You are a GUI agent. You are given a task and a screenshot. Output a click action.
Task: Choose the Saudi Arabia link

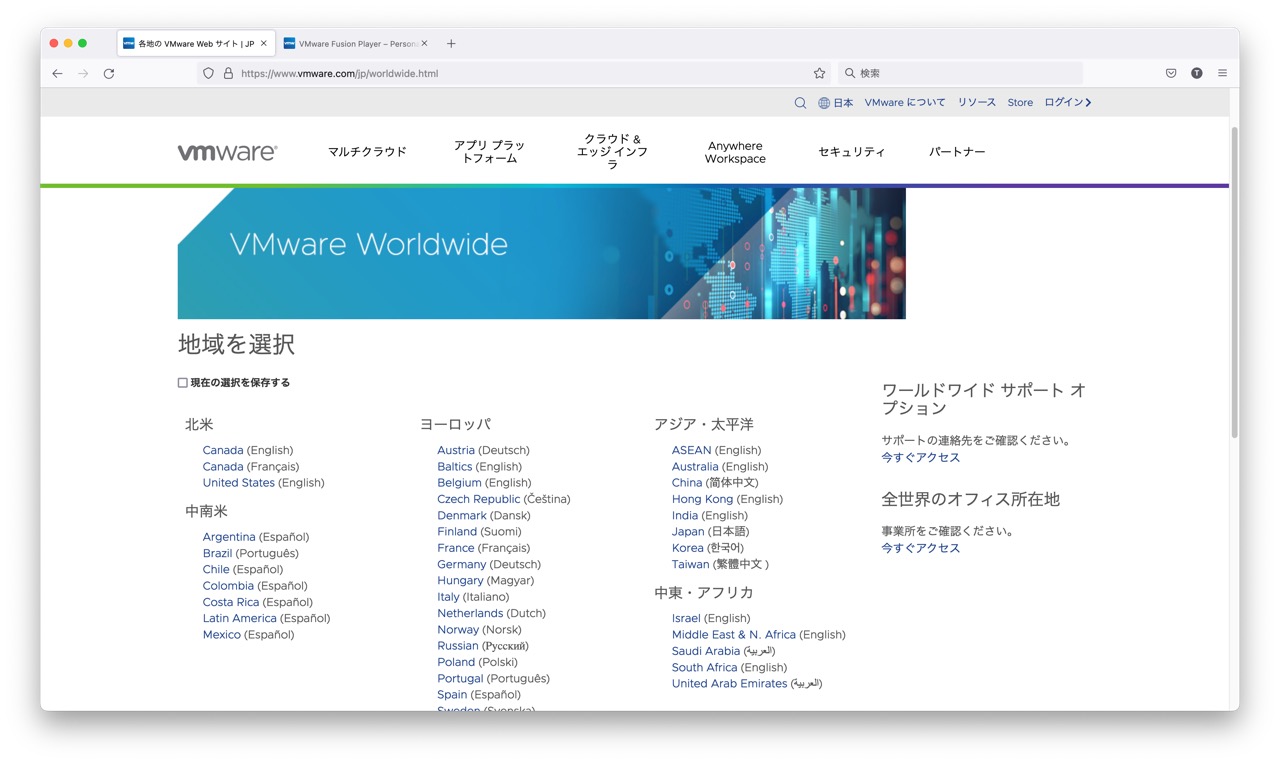pos(706,651)
